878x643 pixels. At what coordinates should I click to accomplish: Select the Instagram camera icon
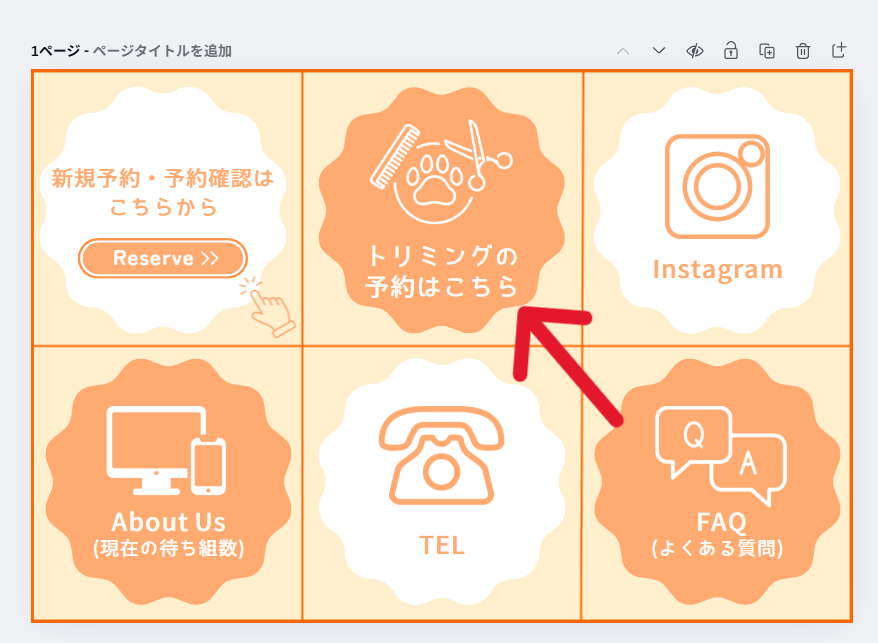click(x=717, y=186)
